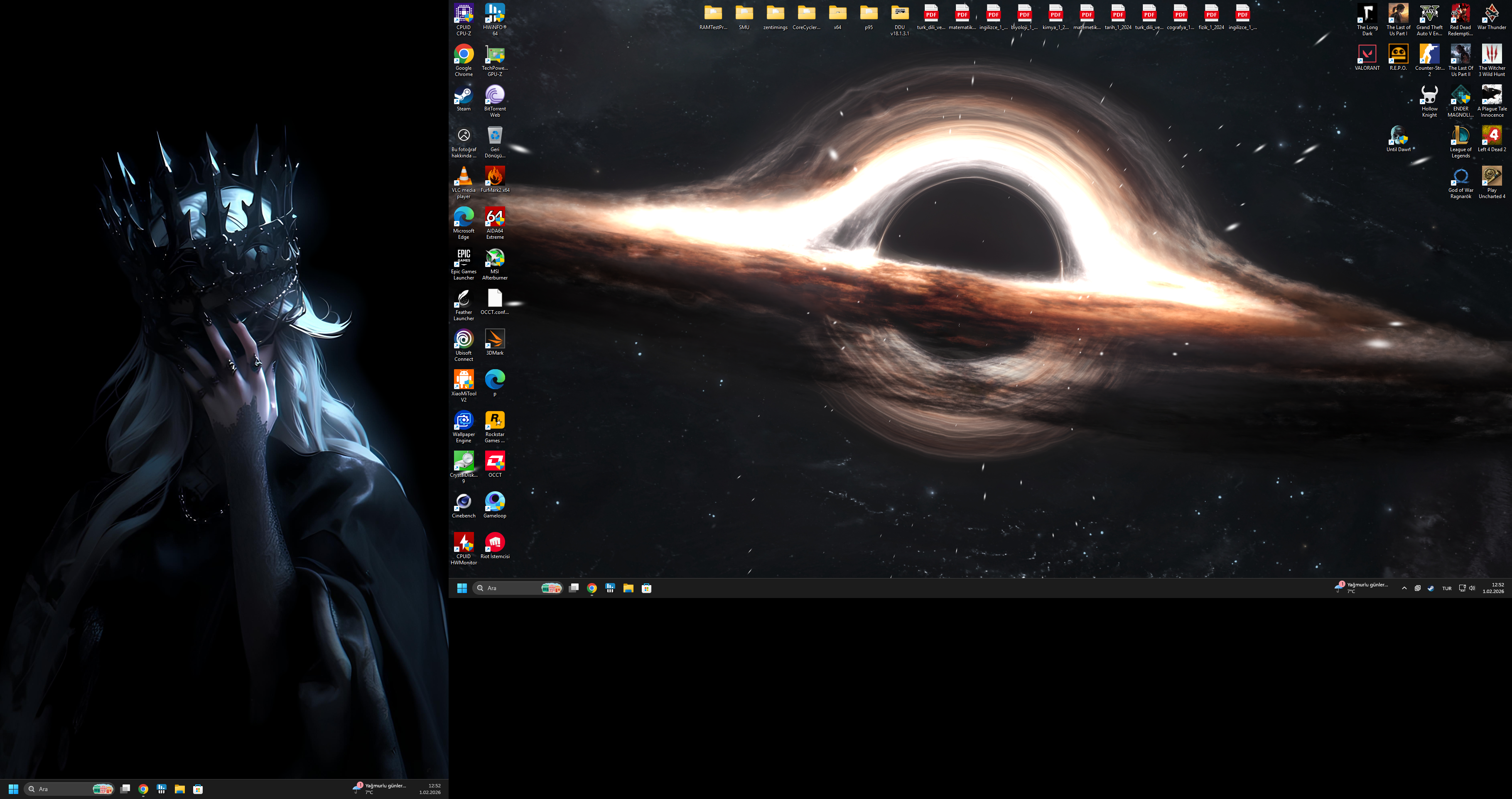
Task: Select the FurMark2 x64 desktop icon
Action: [x=495, y=179]
